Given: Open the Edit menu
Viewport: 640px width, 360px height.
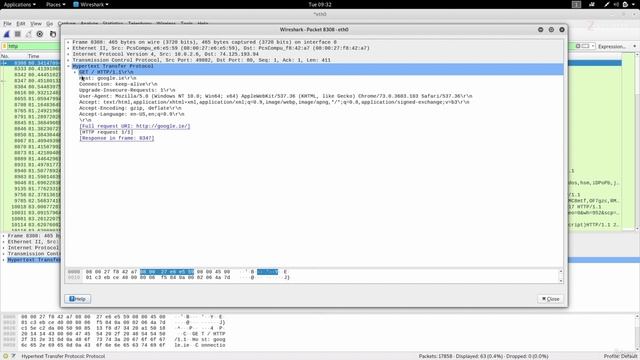Looking at the screenshot, I should [21, 24].
